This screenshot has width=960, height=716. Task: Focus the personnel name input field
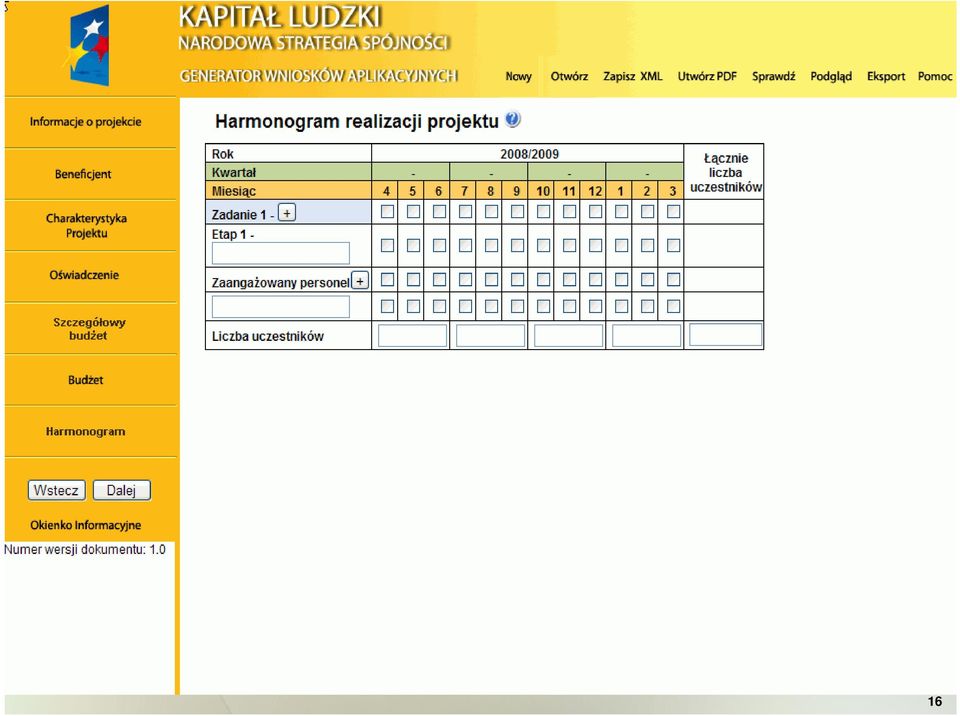point(280,307)
